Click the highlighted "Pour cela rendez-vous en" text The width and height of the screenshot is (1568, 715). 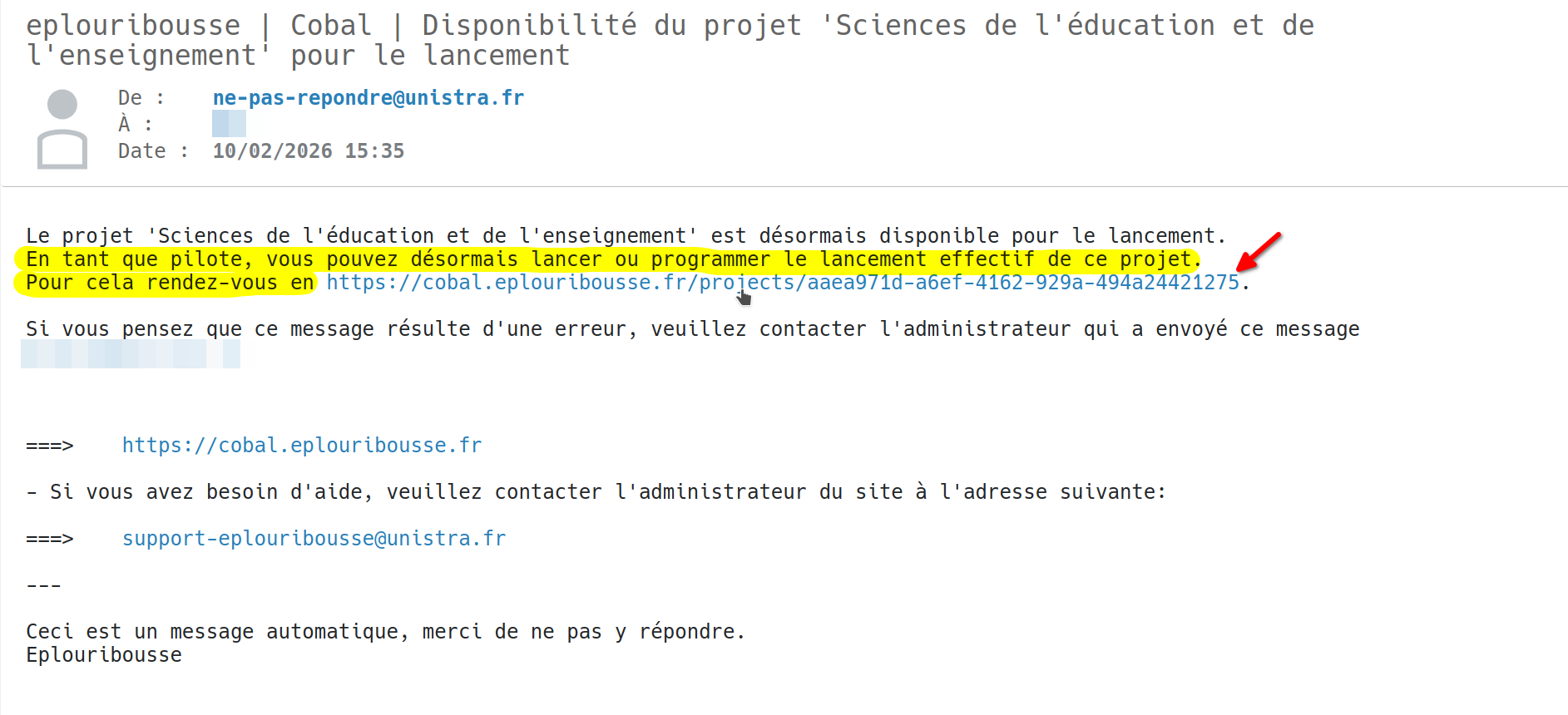click(170, 283)
